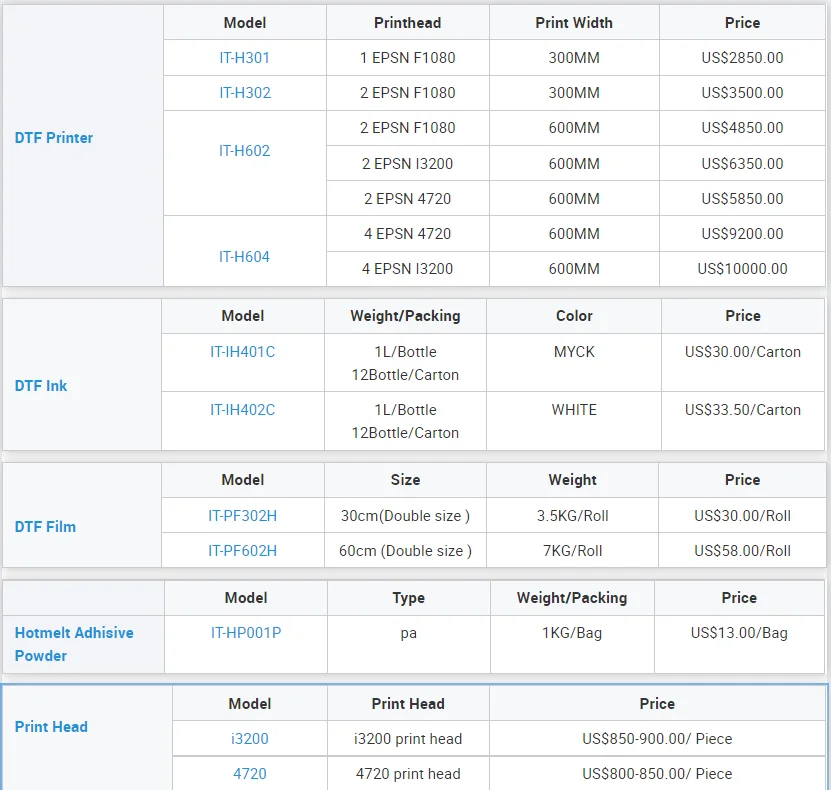
Task: Select the US$6350.00 price cell
Action: point(742,164)
